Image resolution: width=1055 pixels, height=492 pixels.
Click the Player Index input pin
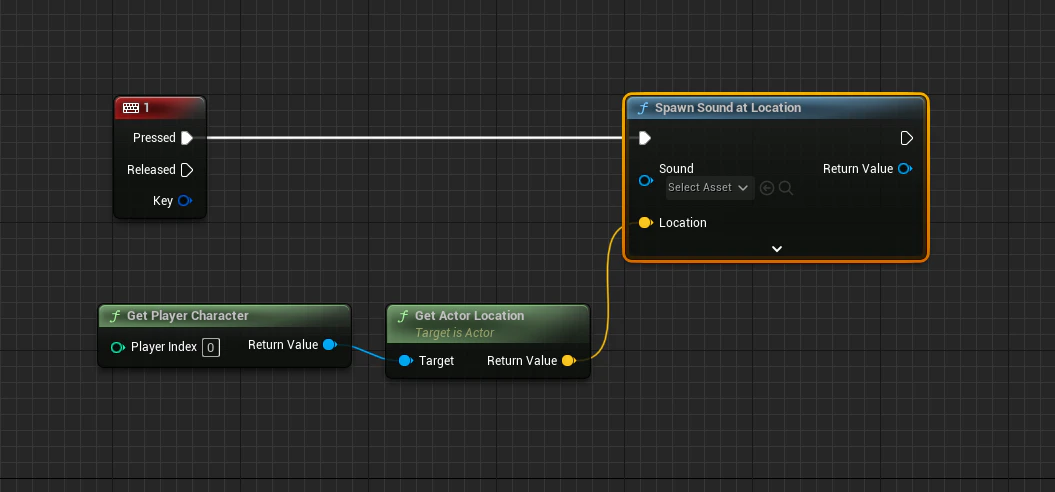pos(118,347)
